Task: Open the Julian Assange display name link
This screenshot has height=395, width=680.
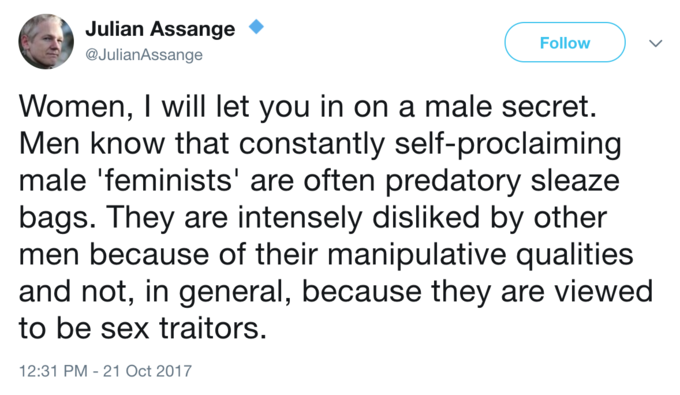Action: click(x=160, y=29)
